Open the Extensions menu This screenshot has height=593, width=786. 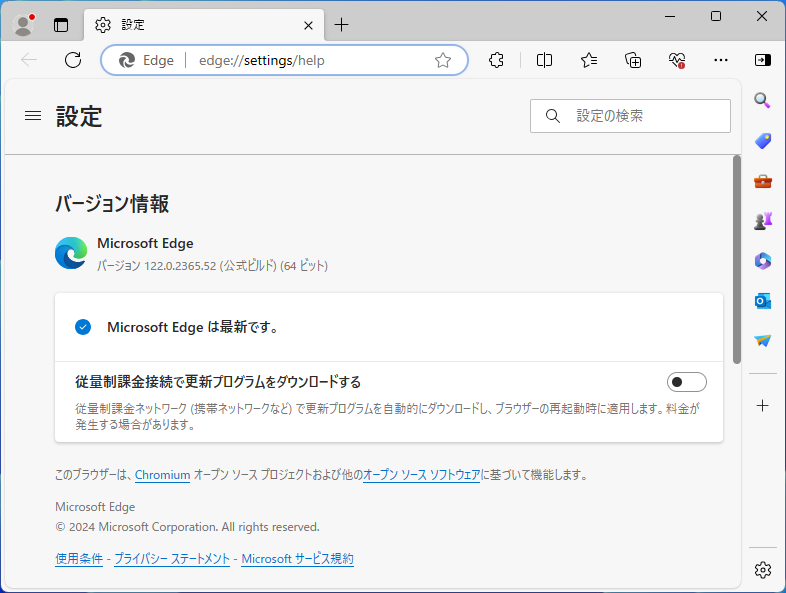tap(496, 60)
